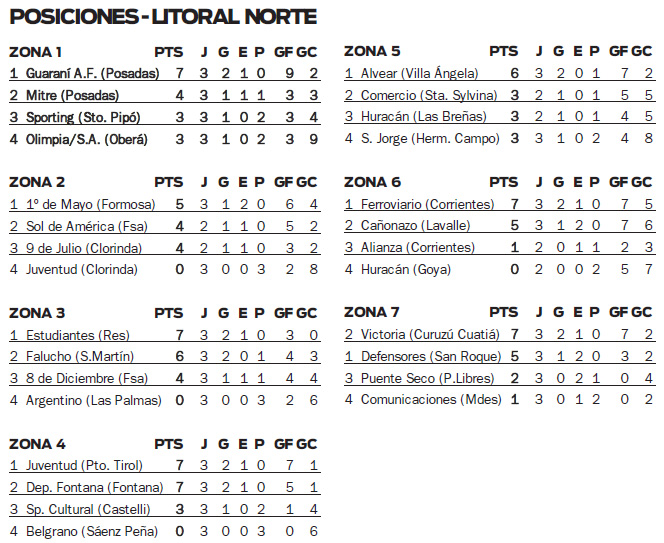
Task: Click the 'POSICIONES - LITORAL NORTE' title
Action: click(x=163, y=16)
